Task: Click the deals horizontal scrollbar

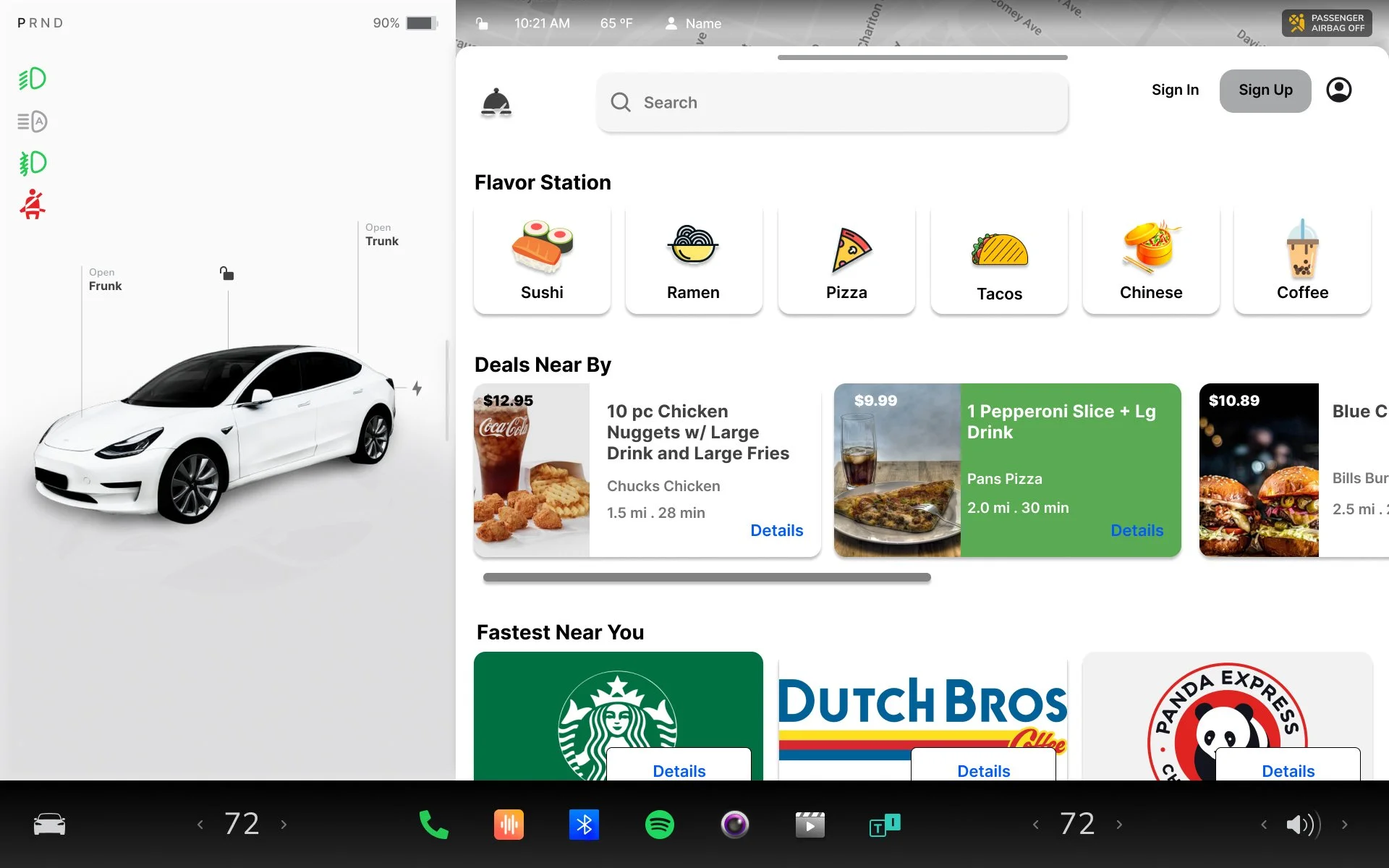Action: [x=706, y=577]
